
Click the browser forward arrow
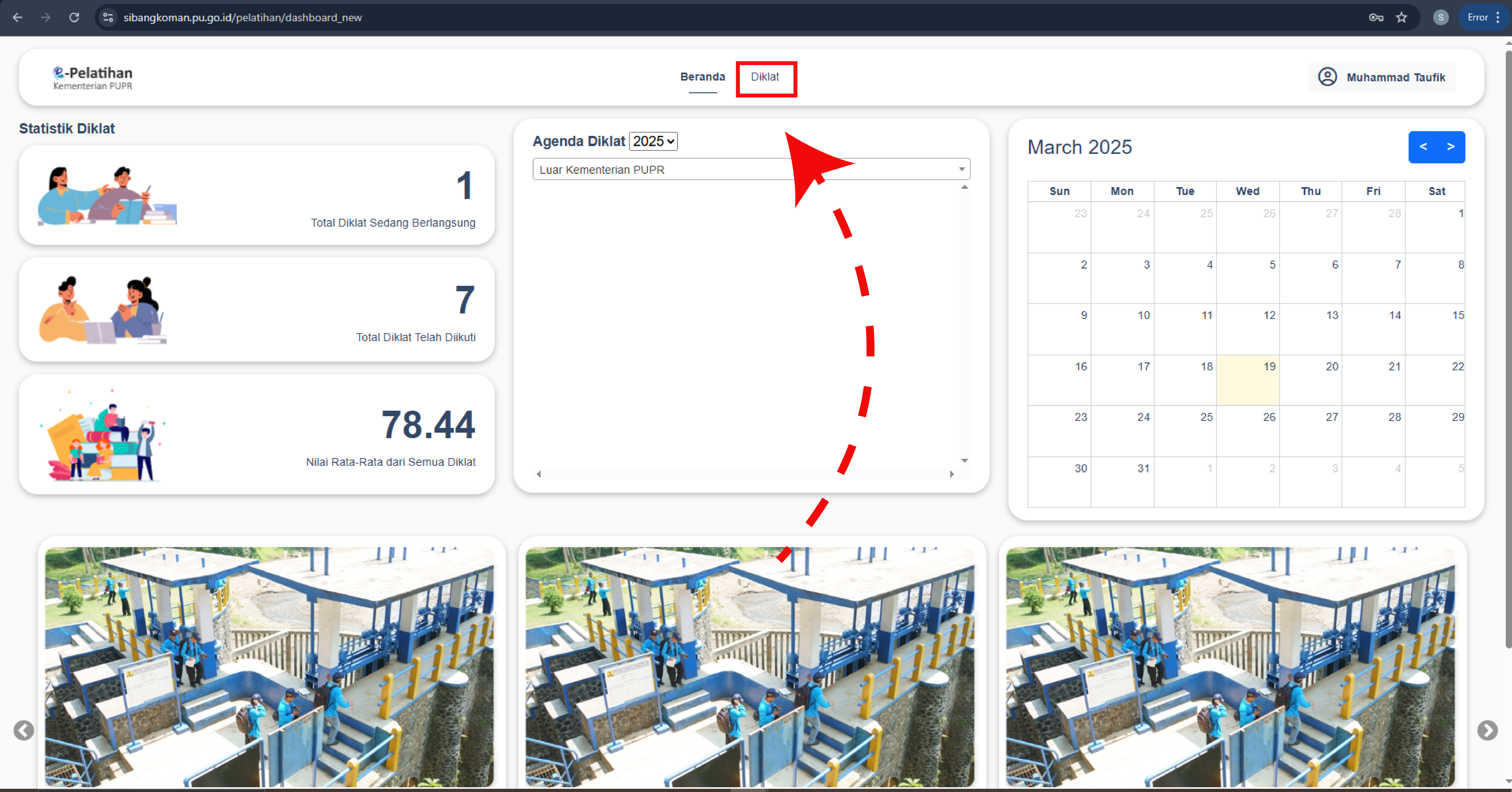click(x=46, y=18)
